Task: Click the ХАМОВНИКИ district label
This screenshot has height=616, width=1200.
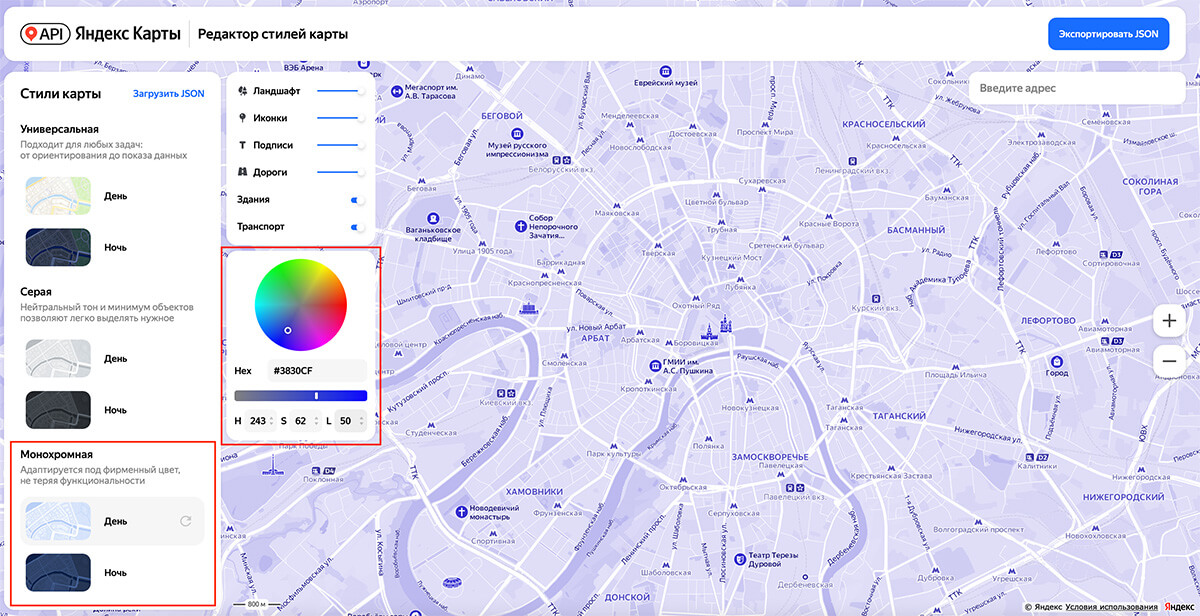Action: (536, 491)
